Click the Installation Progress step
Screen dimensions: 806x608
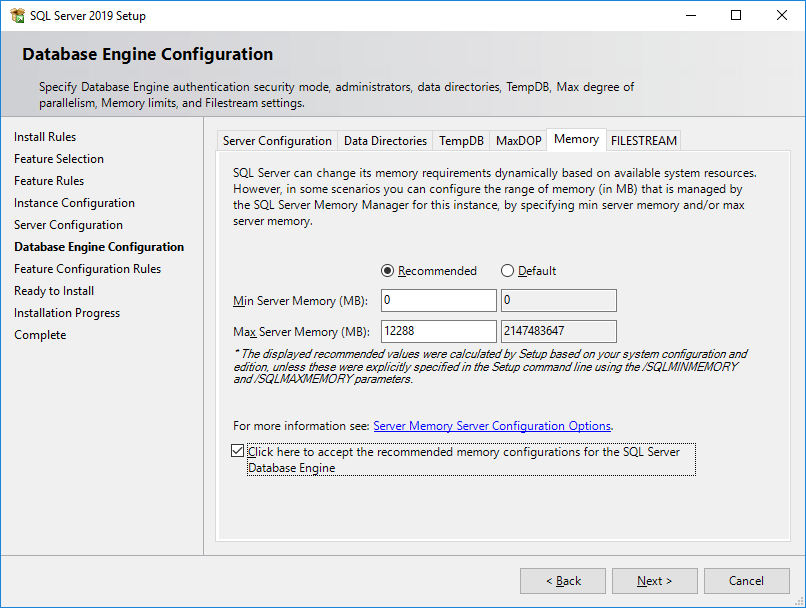[x=67, y=313]
